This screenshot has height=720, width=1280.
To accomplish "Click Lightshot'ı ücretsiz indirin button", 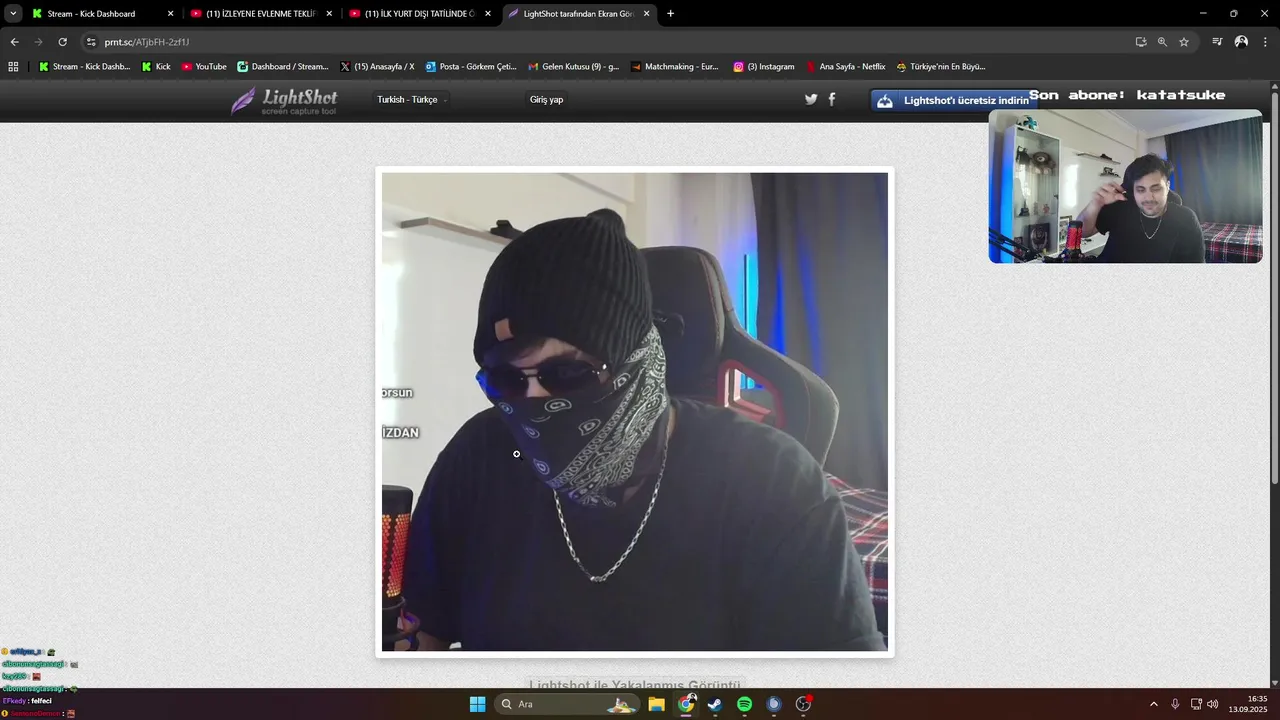I will pyautogui.click(x=953, y=100).
